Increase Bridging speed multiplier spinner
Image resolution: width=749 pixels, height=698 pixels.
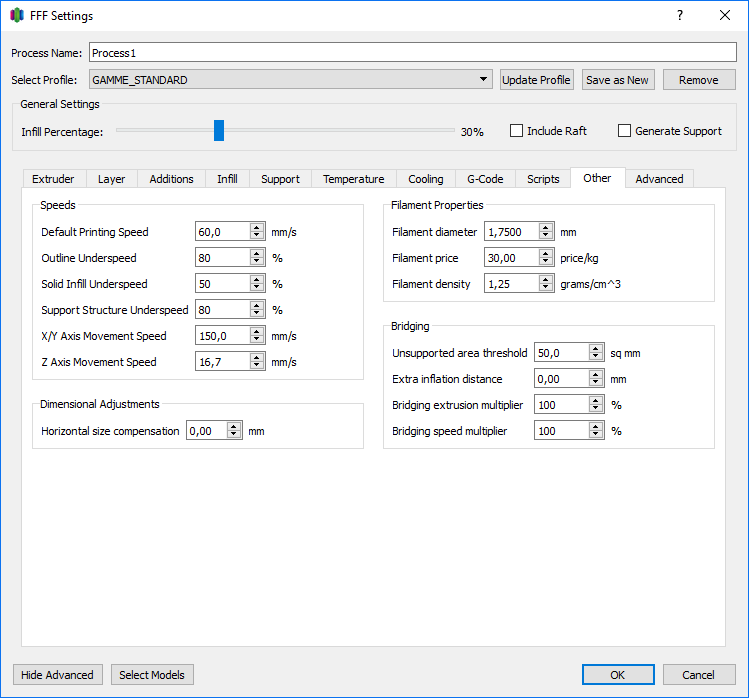(595, 427)
